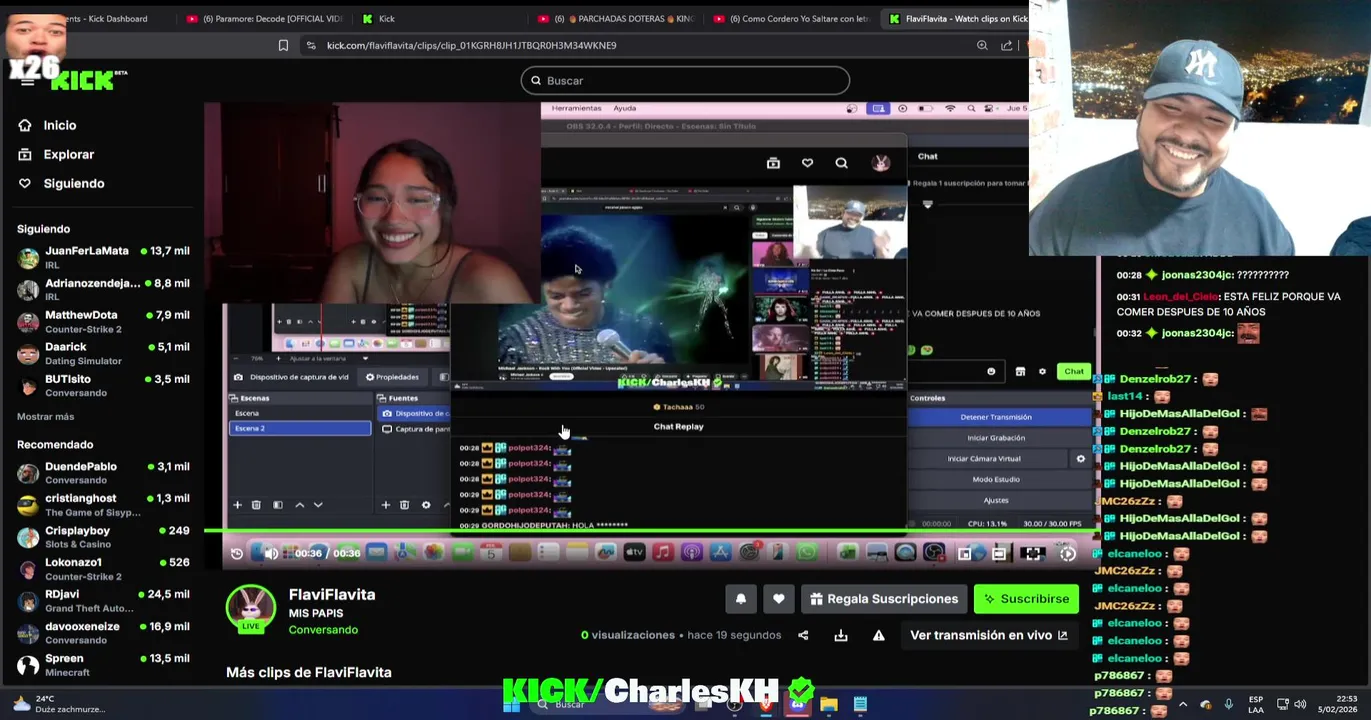1371x720 pixels.
Task: Open the Siguiendo page in the sidebar
Action: [x=61, y=183]
